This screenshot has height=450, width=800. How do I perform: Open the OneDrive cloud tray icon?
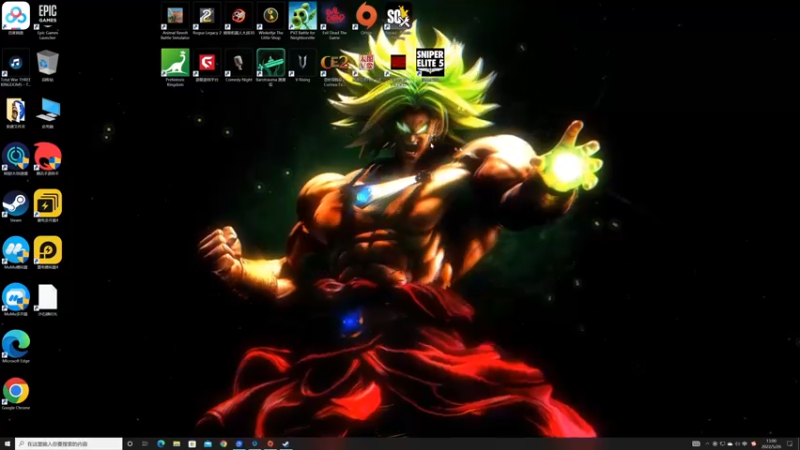730,444
